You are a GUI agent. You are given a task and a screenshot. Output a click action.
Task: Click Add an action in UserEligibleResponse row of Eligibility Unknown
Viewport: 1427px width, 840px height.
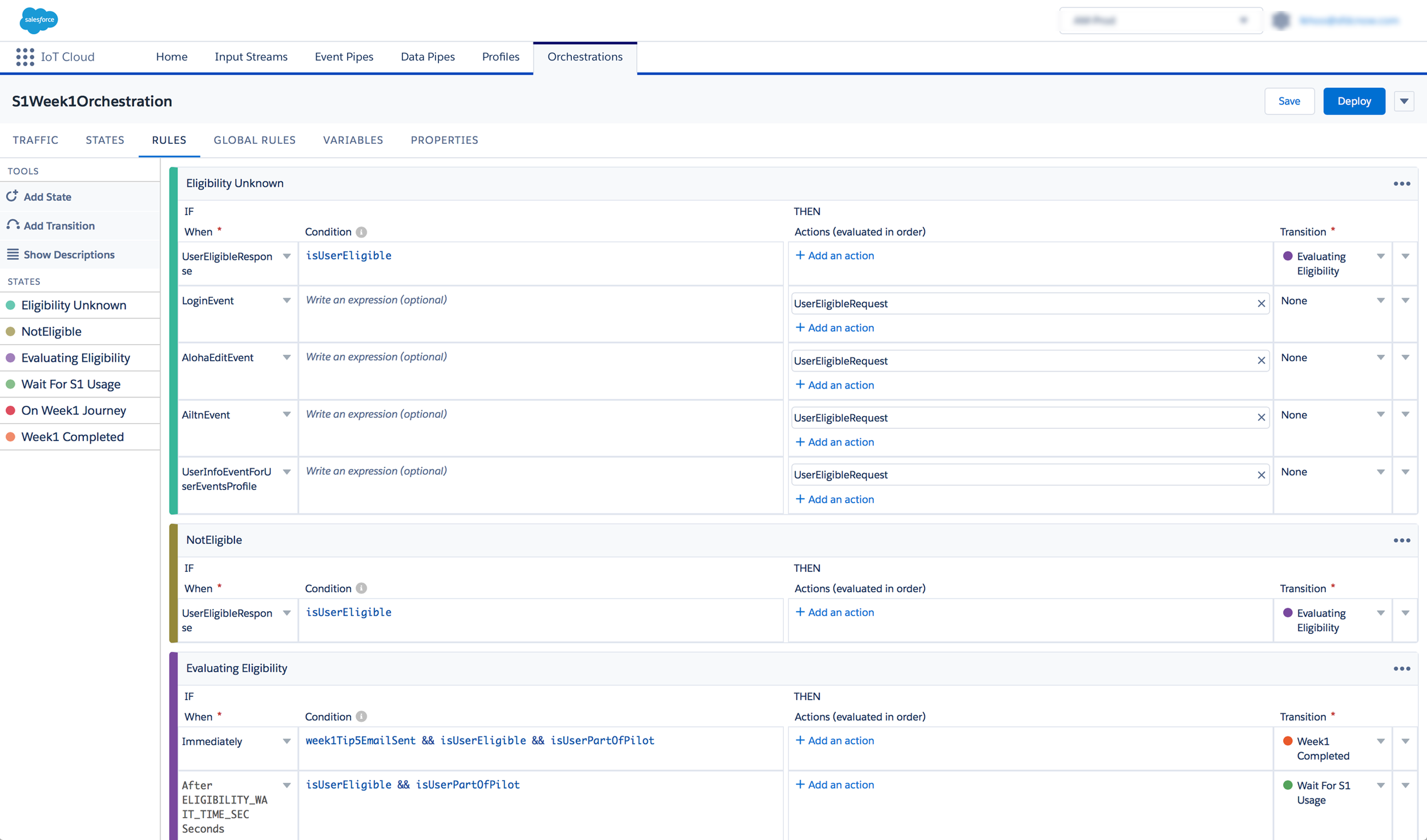(835, 256)
